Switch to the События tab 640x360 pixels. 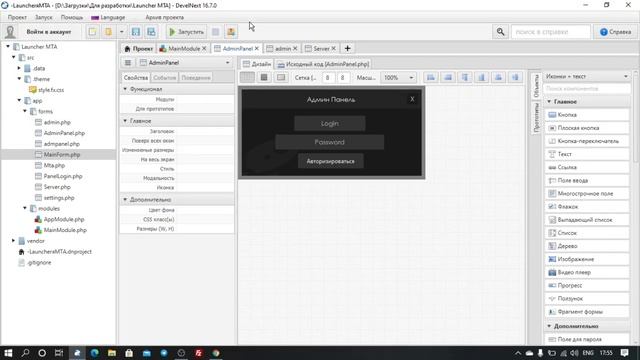pyautogui.click(x=164, y=78)
